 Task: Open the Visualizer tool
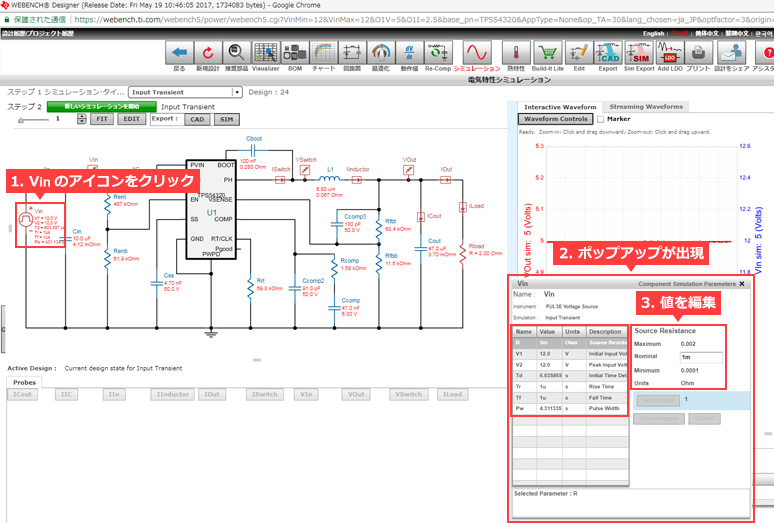pos(266,53)
